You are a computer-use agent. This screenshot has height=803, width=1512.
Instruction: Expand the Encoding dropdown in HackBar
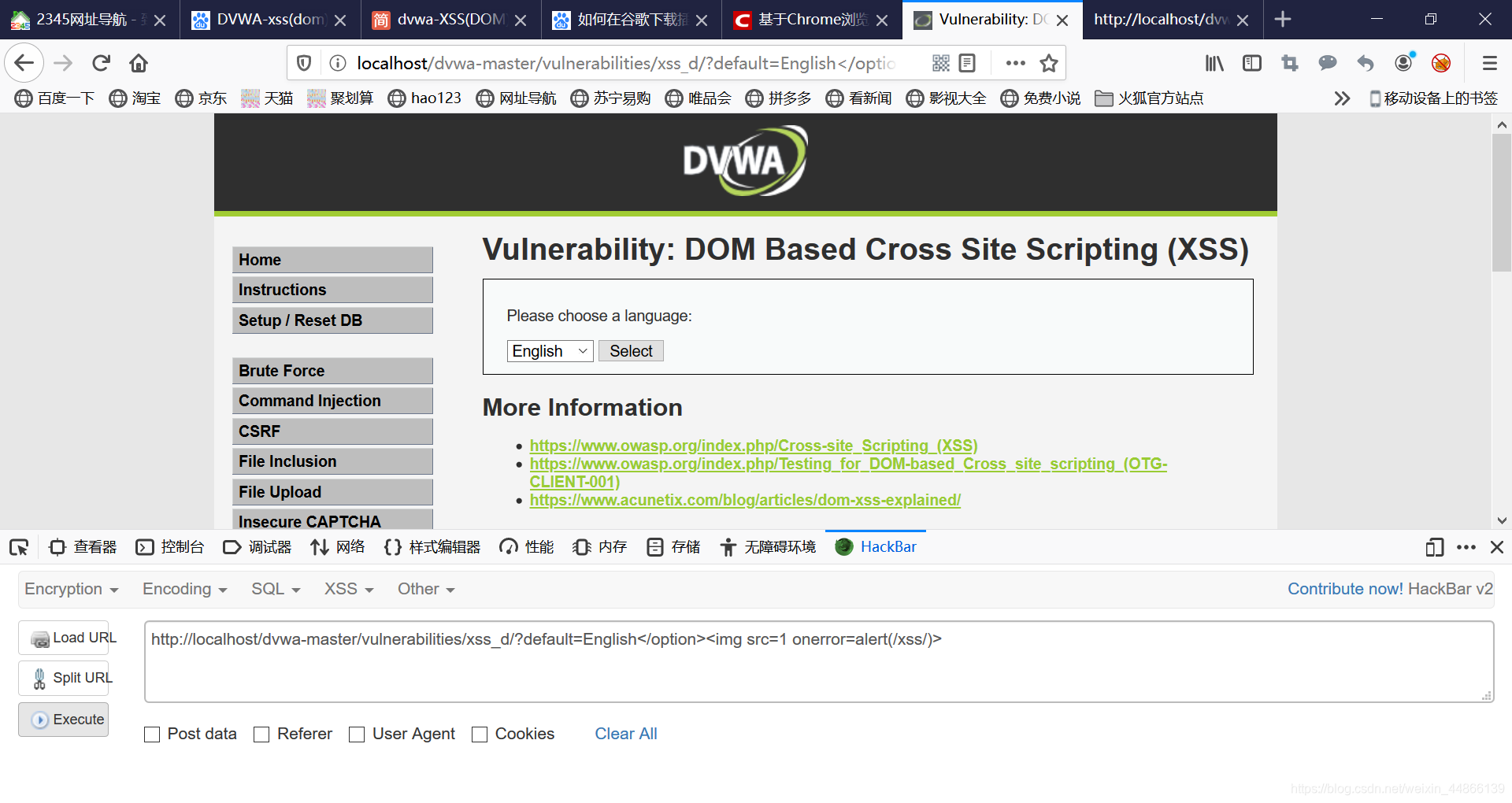tap(184, 589)
